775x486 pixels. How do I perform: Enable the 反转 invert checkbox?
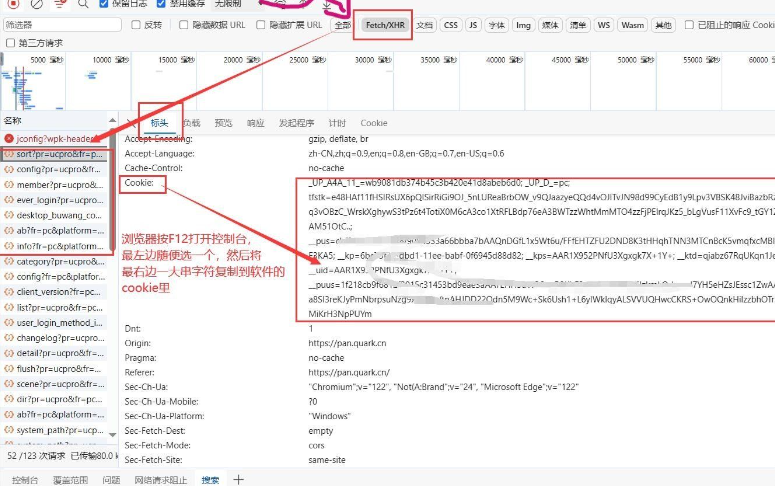136,25
